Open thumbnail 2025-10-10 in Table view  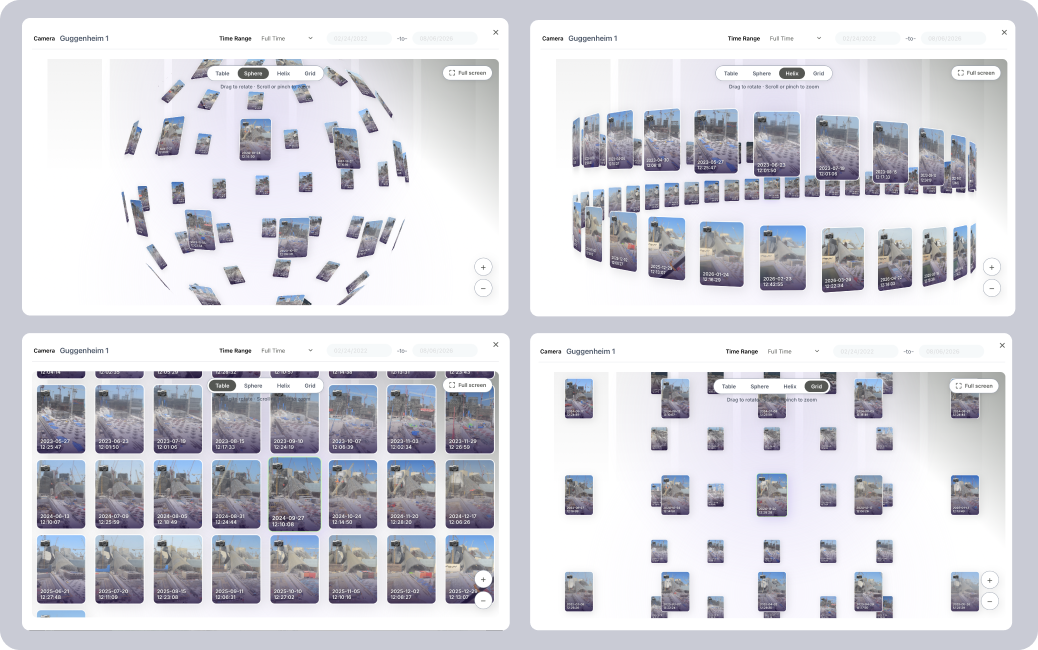295,569
